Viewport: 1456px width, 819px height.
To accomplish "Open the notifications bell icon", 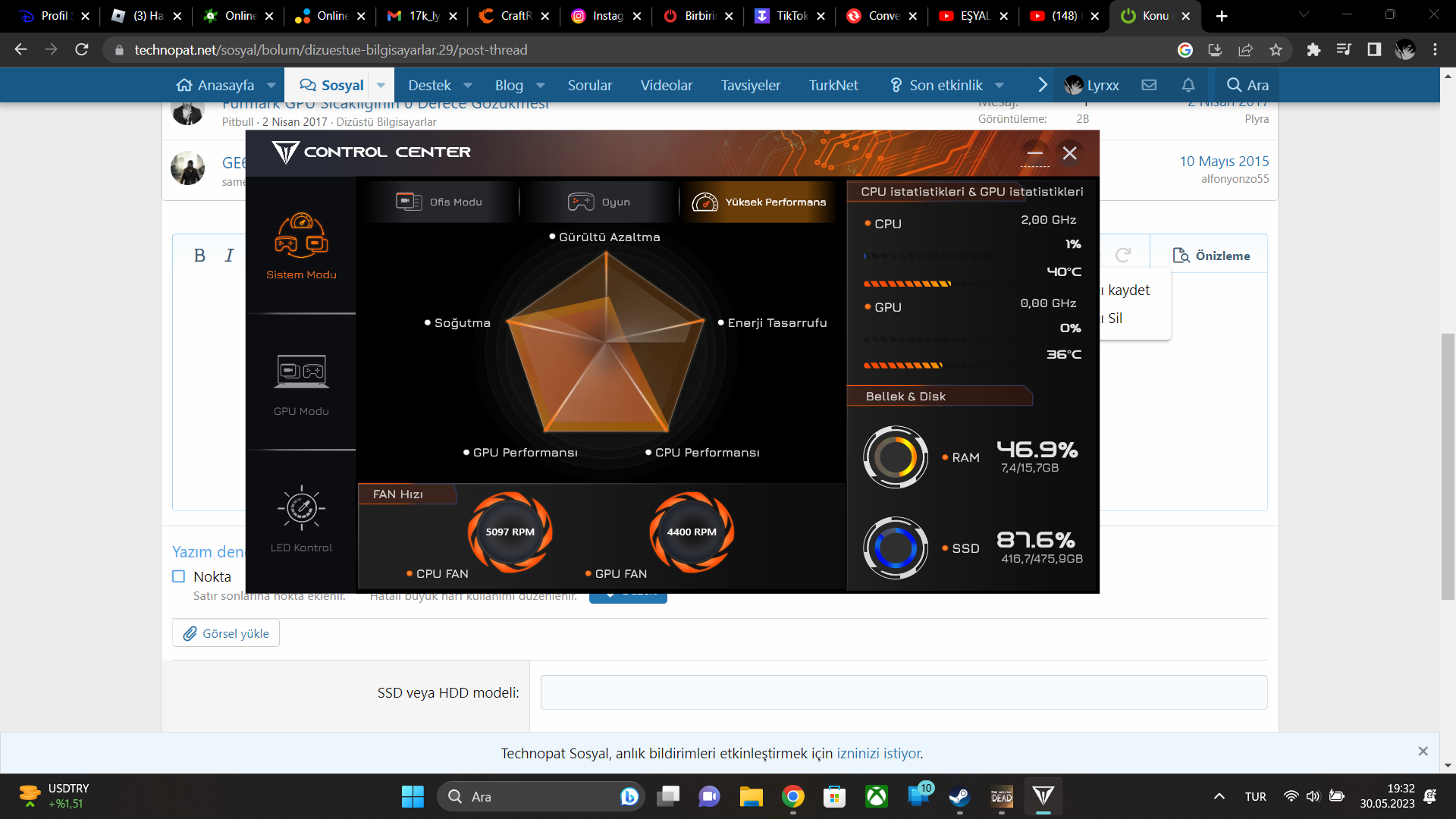I will (1188, 85).
